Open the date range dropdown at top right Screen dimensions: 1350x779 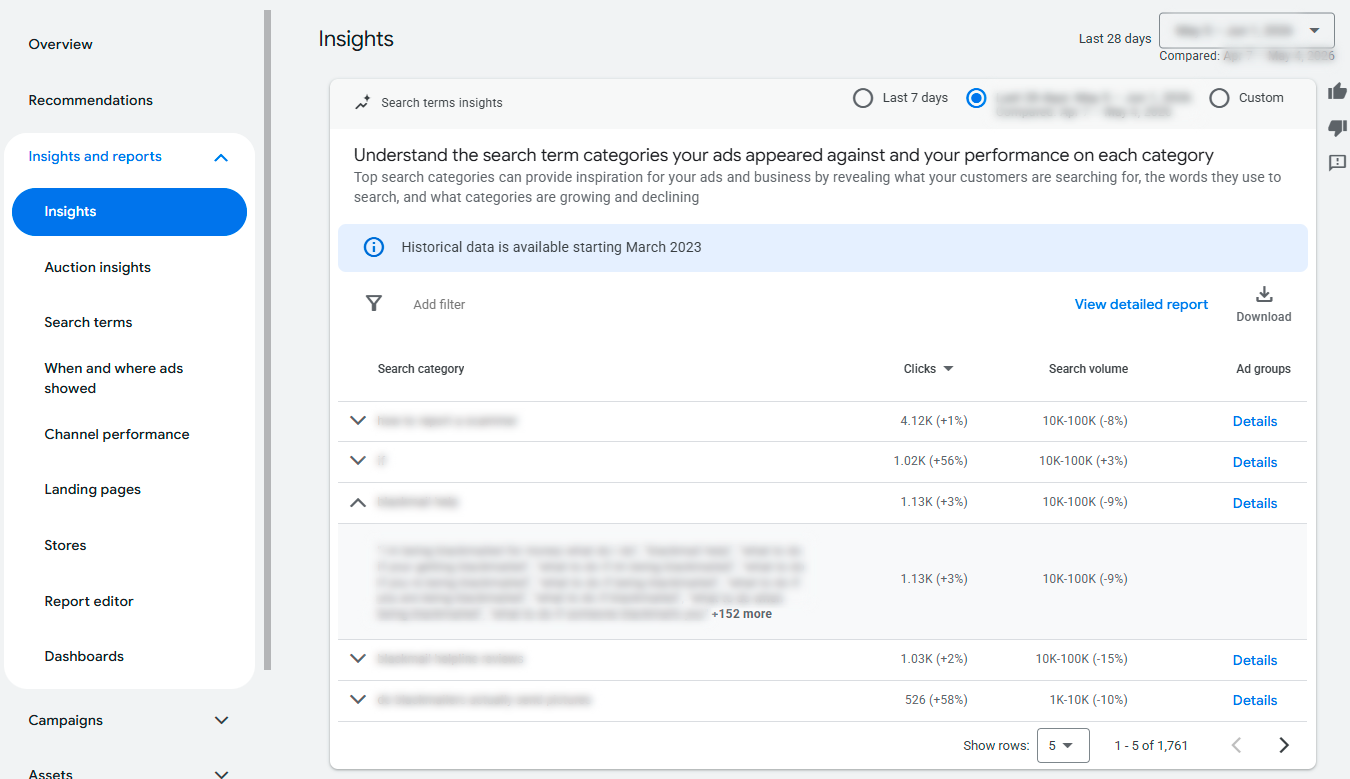coord(1246,31)
